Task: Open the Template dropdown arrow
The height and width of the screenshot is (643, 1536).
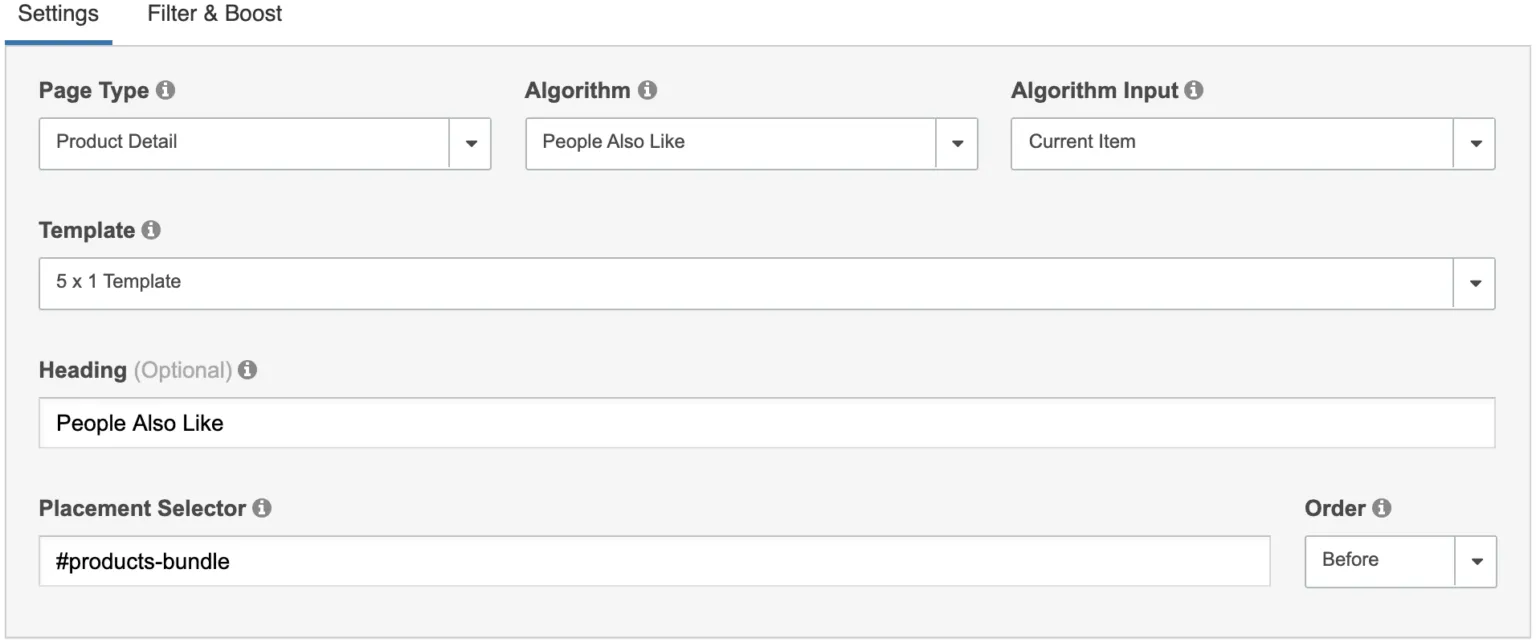Action: click(x=1475, y=284)
